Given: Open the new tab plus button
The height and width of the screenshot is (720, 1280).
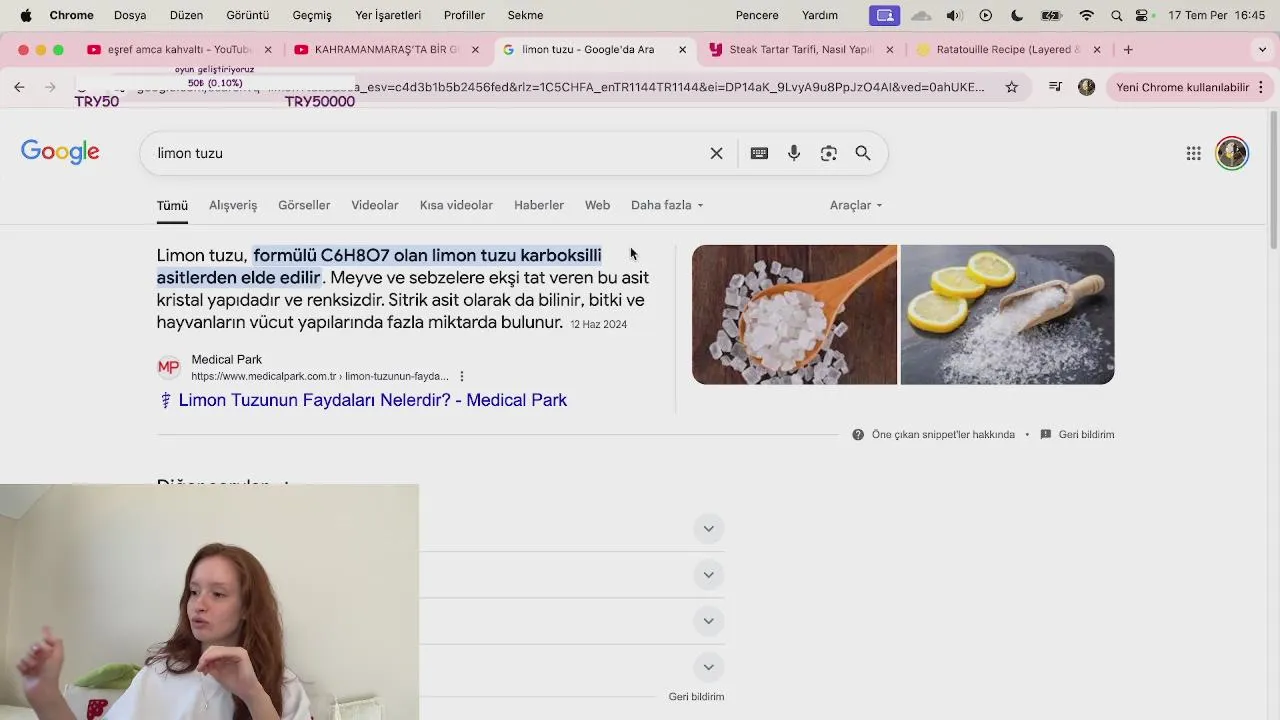Looking at the screenshot, I should [x=1128, y=49].
